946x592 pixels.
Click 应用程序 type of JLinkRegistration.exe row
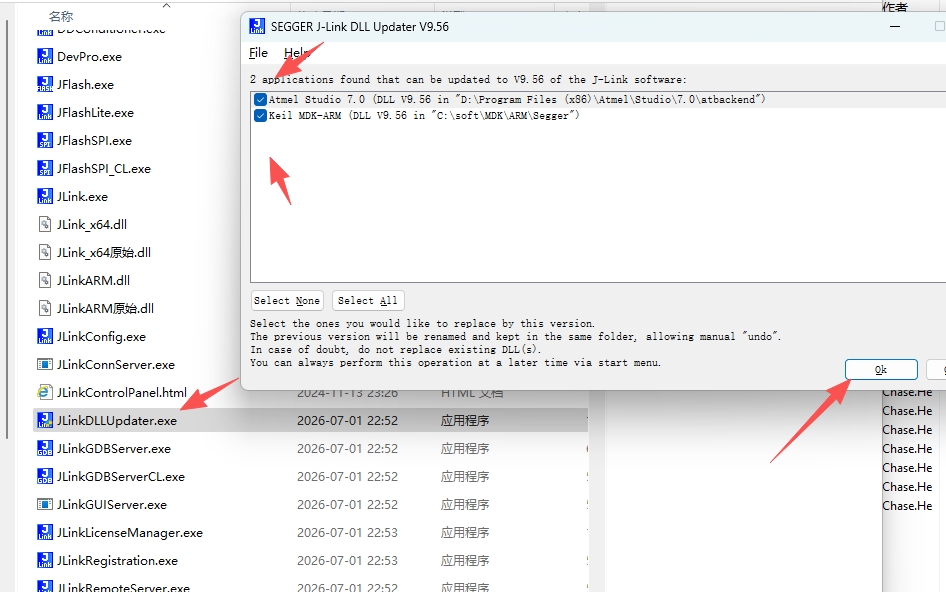[x=465, y=561]
